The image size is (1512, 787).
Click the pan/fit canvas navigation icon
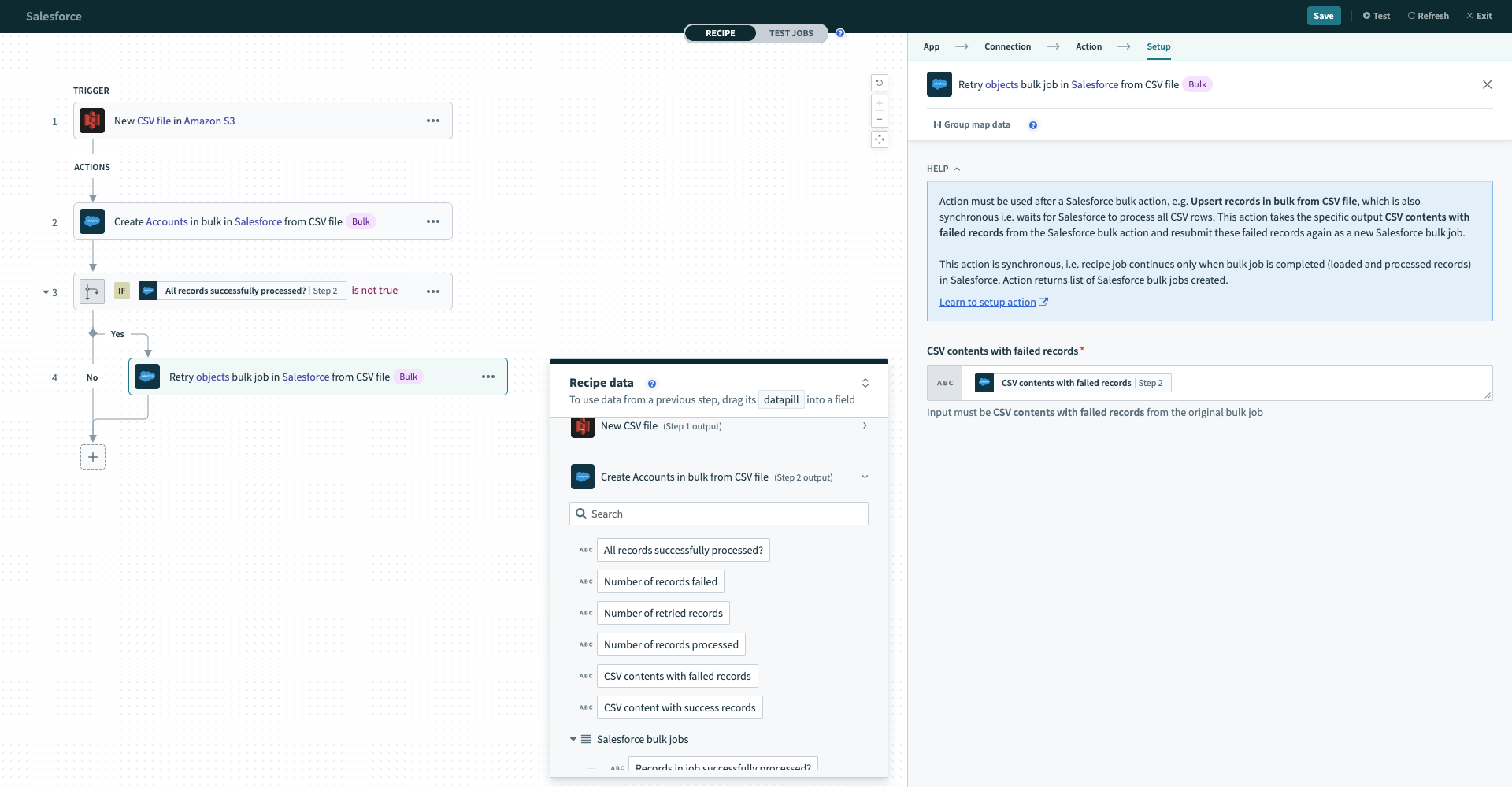click(880, 139)
